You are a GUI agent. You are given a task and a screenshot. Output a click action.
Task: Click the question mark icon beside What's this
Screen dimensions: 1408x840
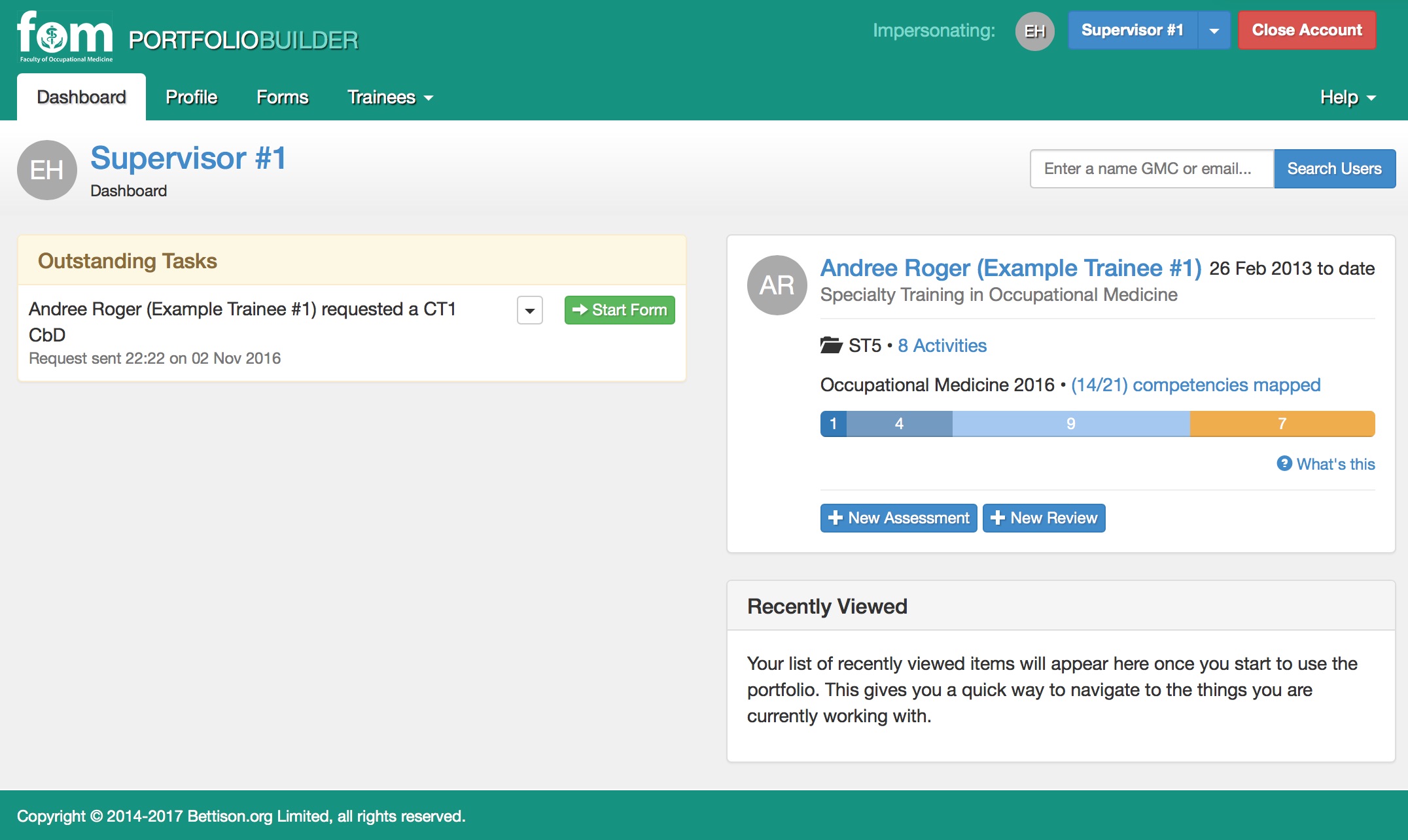[x=1284, y=463]
